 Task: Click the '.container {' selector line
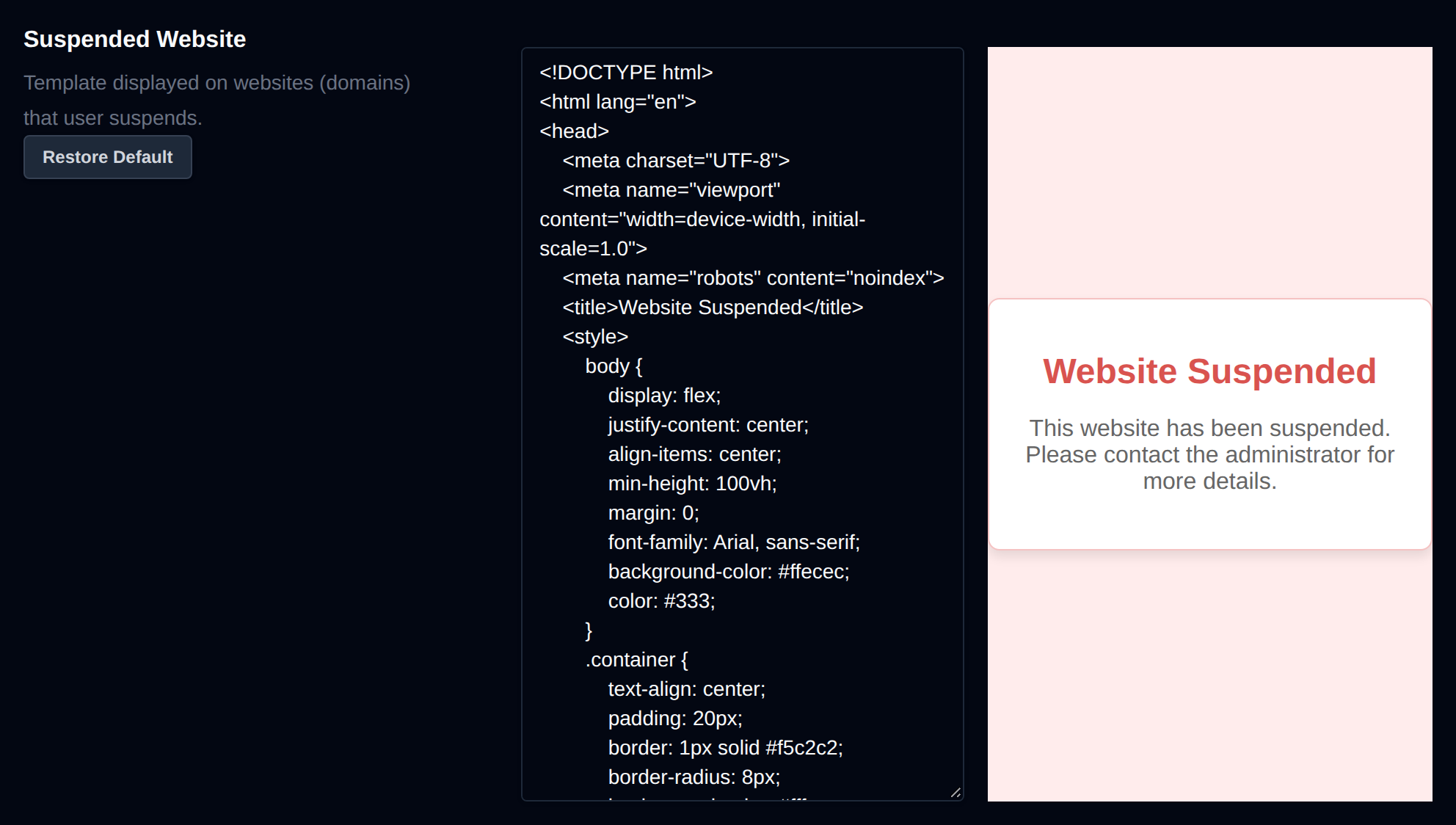tap(636, 660)
